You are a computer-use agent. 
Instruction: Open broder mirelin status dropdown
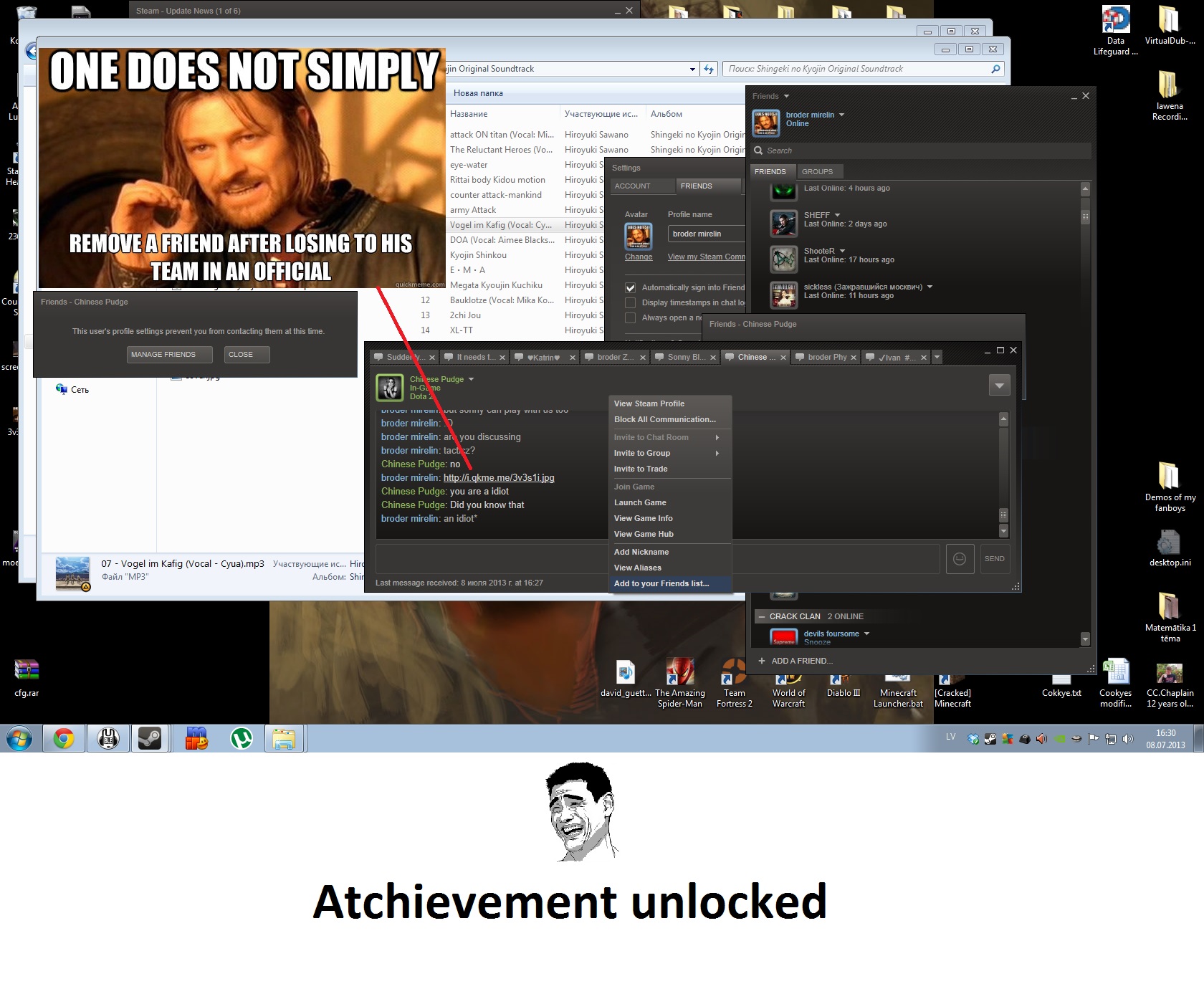(x=841, y=115)
